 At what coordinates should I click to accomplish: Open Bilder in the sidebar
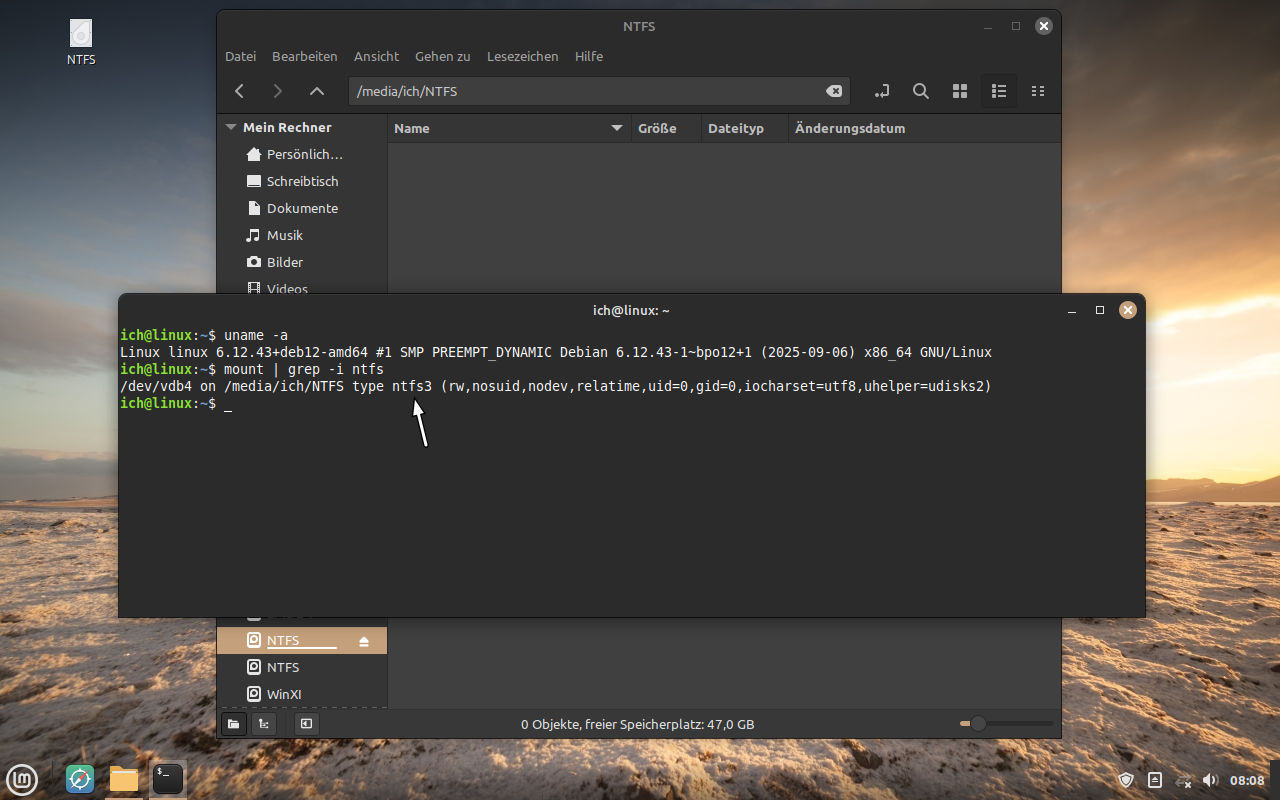(x=302, y=263)
